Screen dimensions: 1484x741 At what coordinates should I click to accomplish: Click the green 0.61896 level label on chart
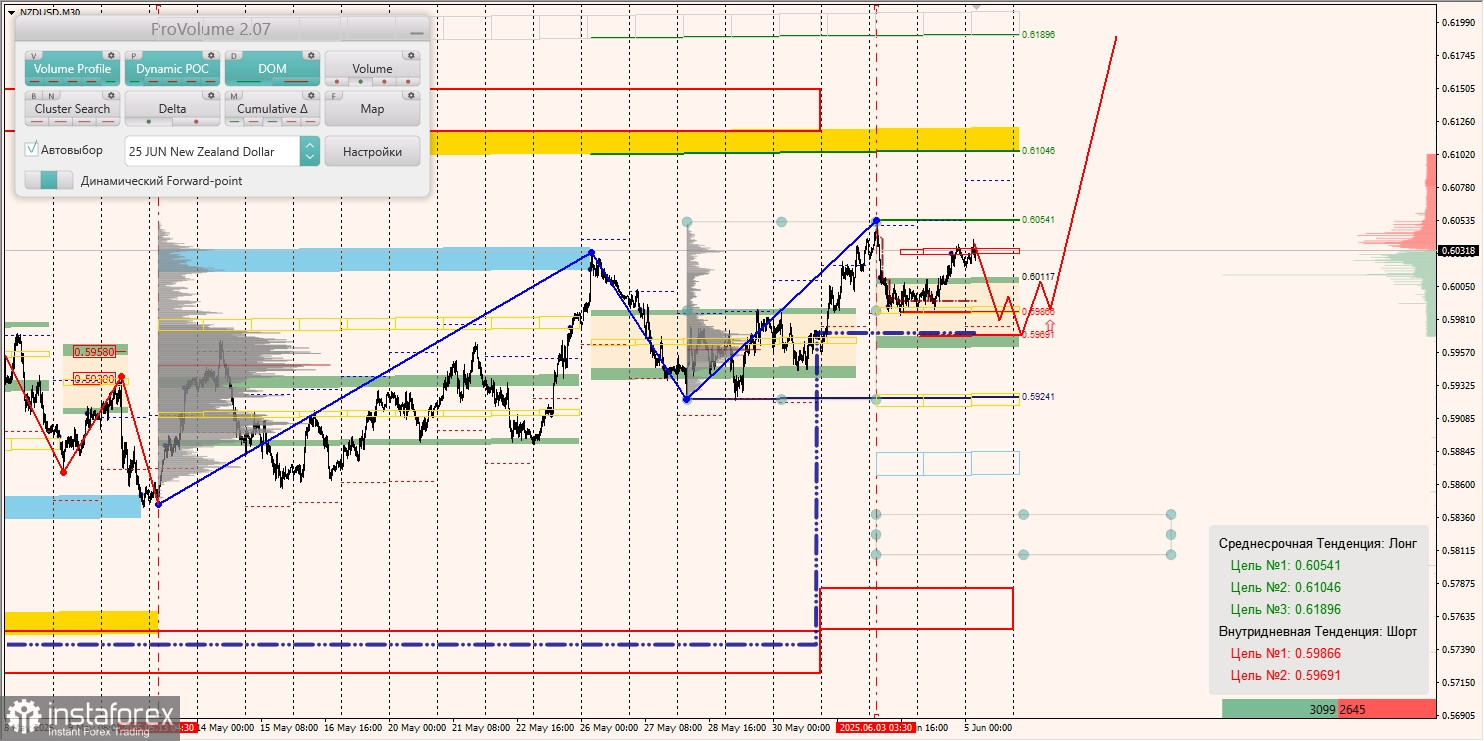[1038, 35]
